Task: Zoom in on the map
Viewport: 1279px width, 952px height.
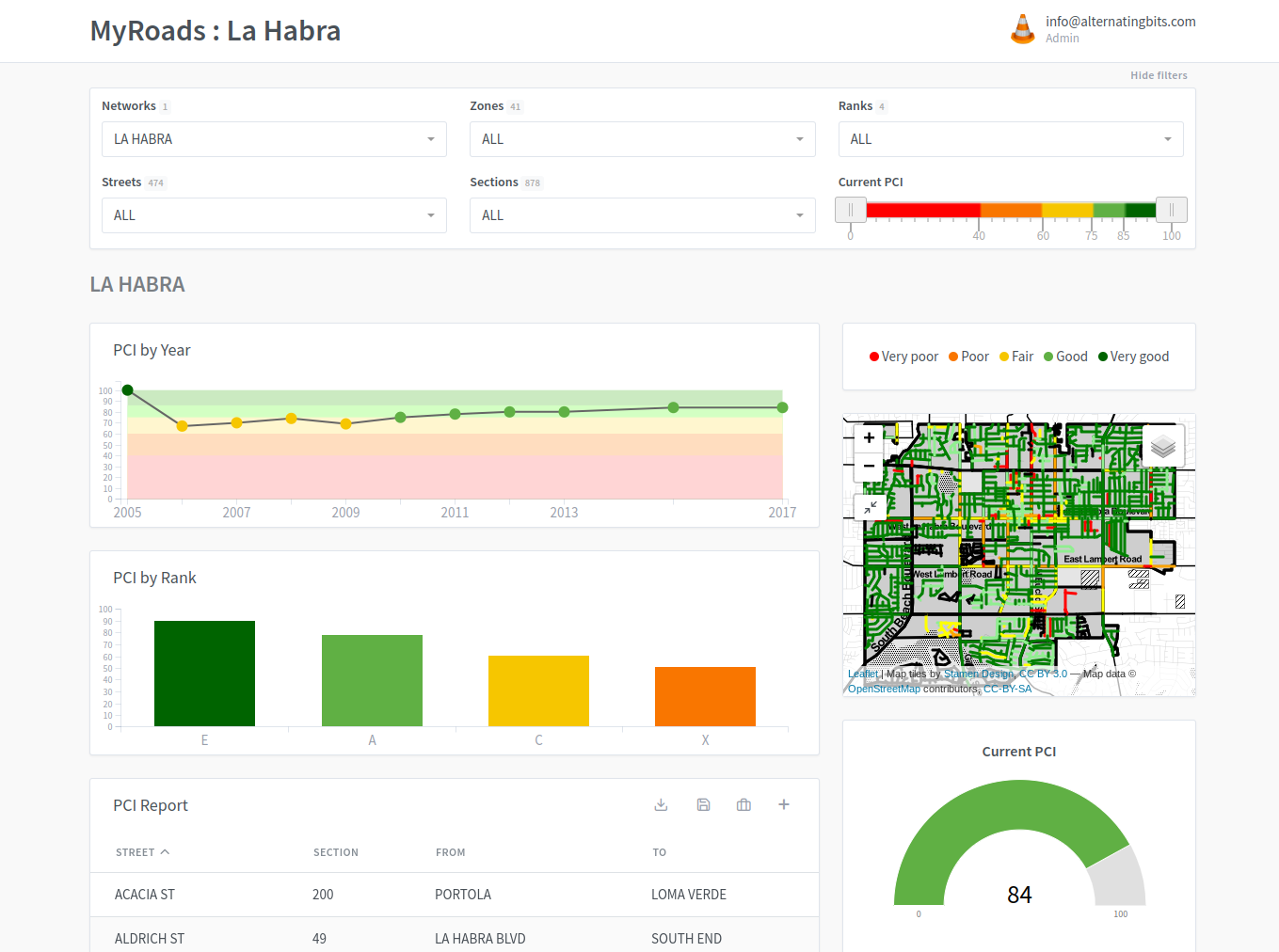Action: tap(869, 437)
